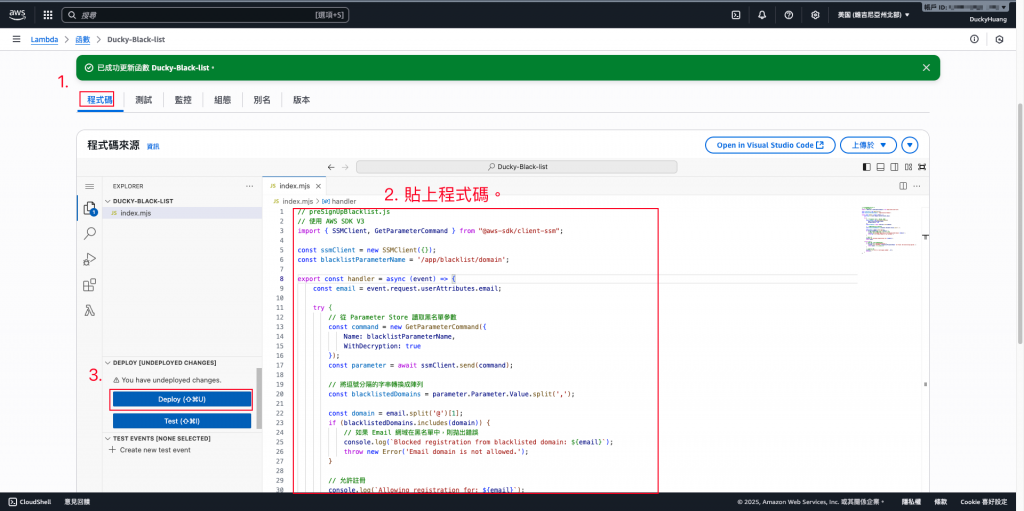
Task: Toggle the bottom panel layout icon
Action: (880, 167)
